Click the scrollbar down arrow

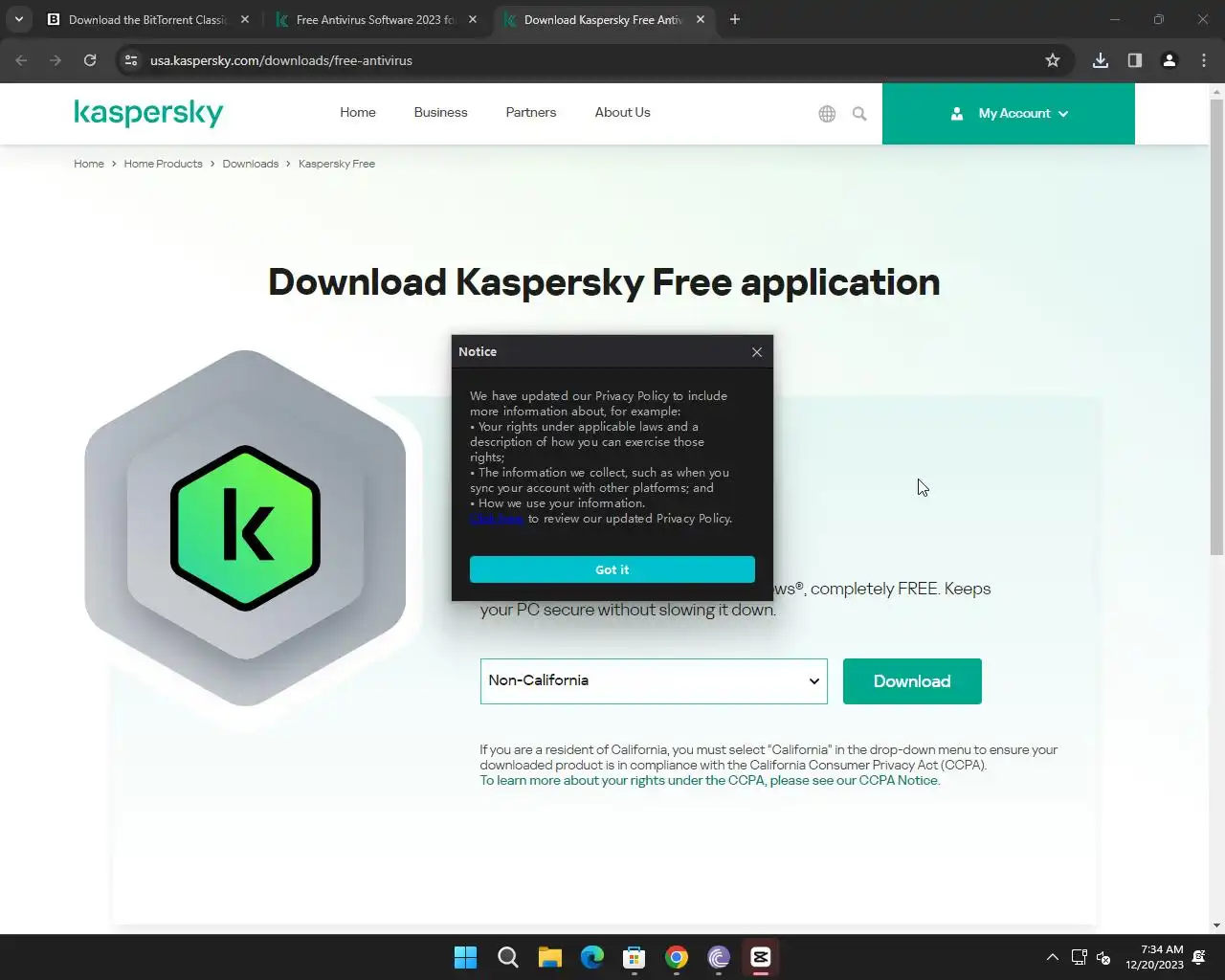1216,925
